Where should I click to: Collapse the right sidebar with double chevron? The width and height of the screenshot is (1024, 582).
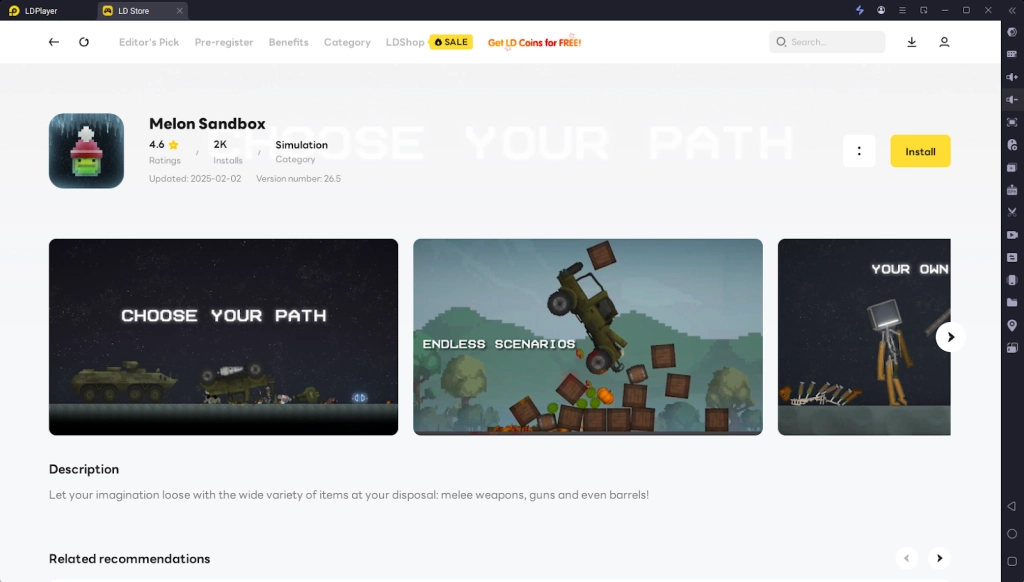1012,10
